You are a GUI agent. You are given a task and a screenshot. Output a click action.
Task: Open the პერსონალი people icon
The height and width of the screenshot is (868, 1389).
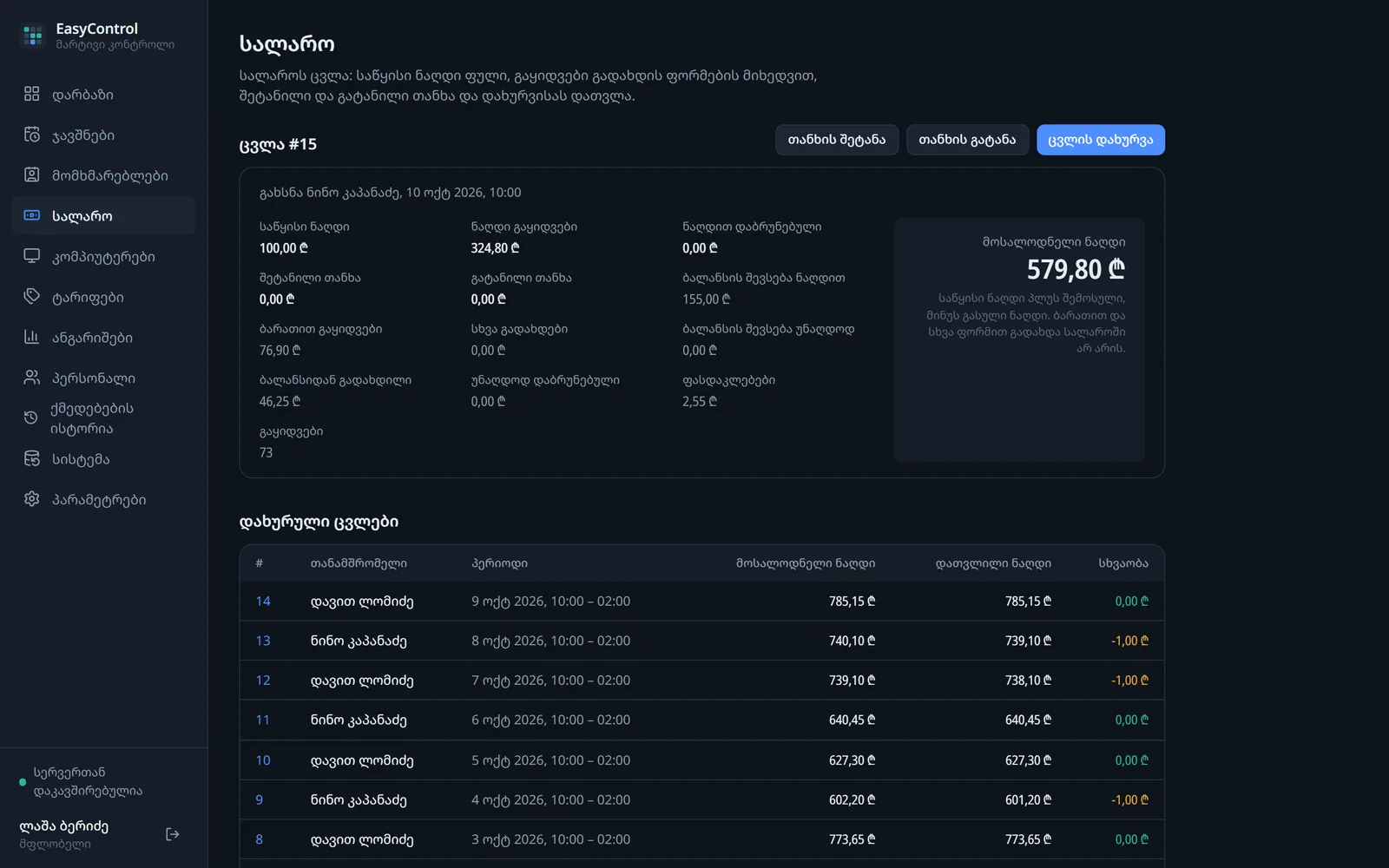(32, 378)
